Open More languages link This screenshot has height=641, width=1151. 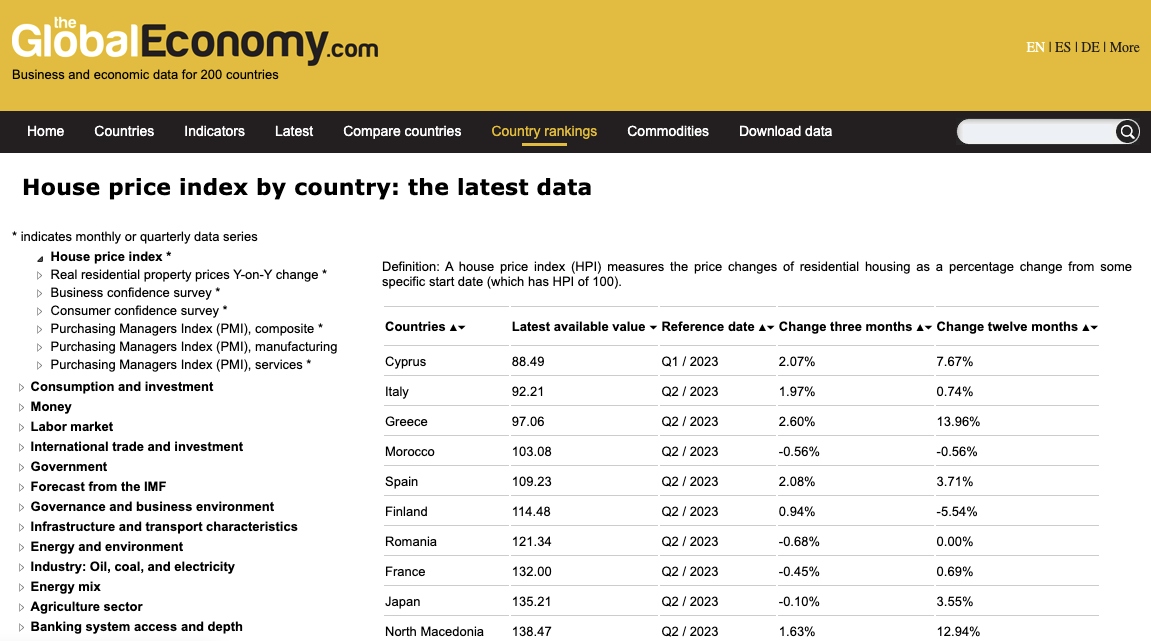tap(1124, 47)
